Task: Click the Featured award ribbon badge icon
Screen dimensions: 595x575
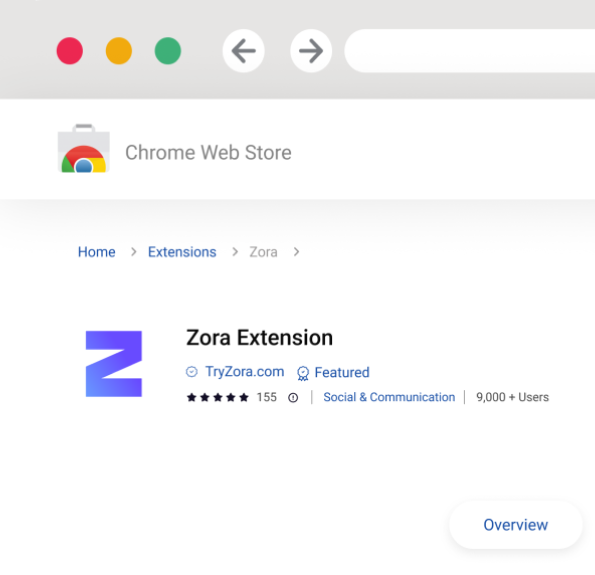Action: 303,373
